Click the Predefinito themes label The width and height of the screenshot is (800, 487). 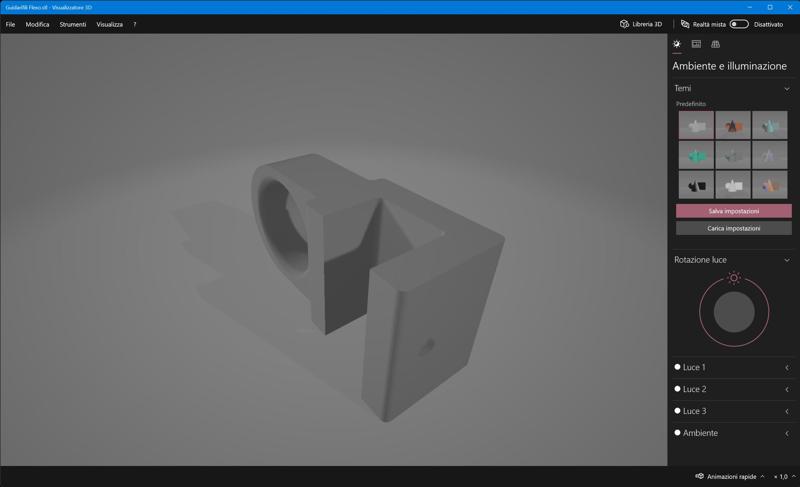click(x=691, y=104)
